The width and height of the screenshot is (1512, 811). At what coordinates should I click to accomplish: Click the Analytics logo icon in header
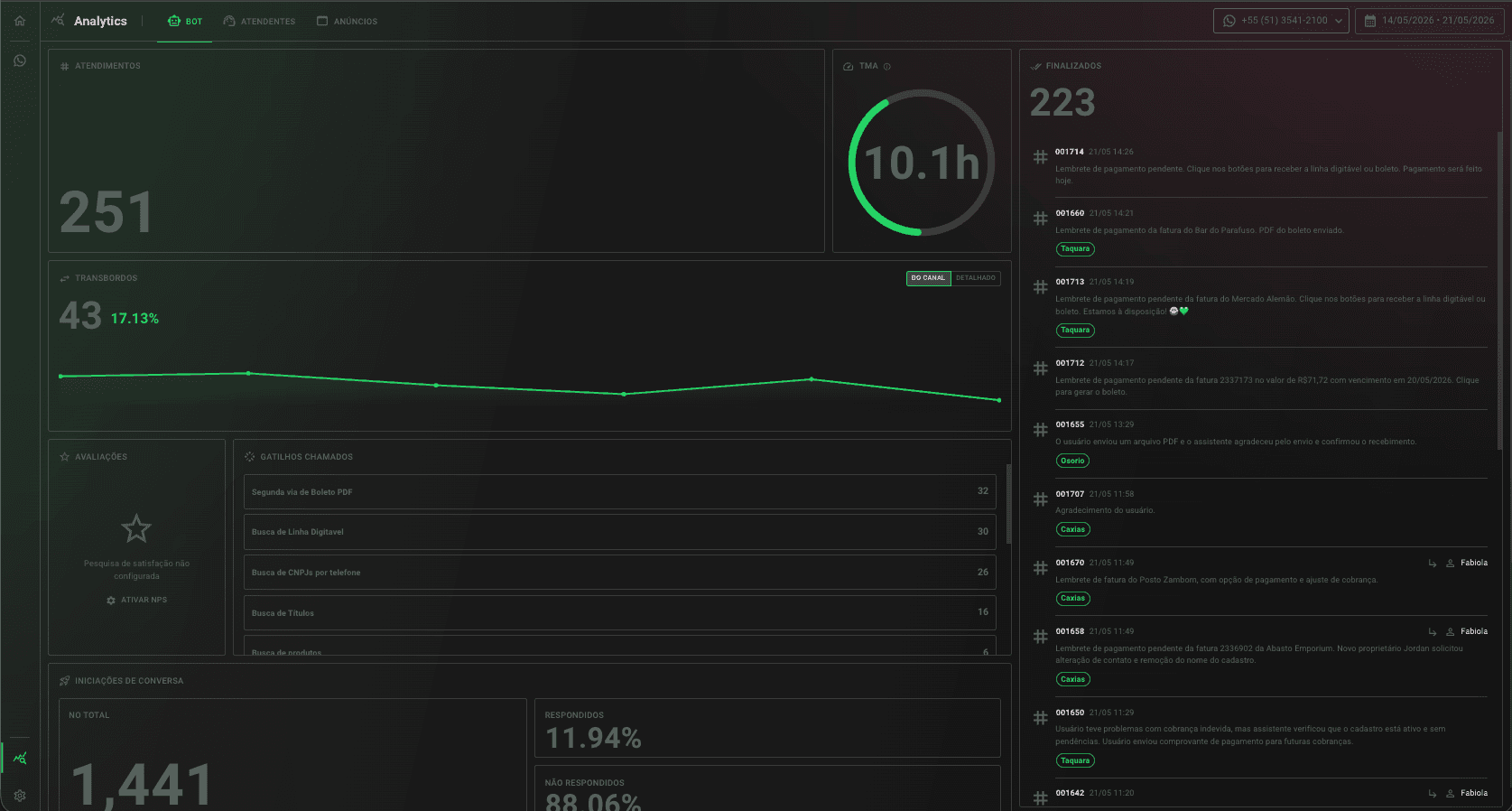tap(58, 20)
